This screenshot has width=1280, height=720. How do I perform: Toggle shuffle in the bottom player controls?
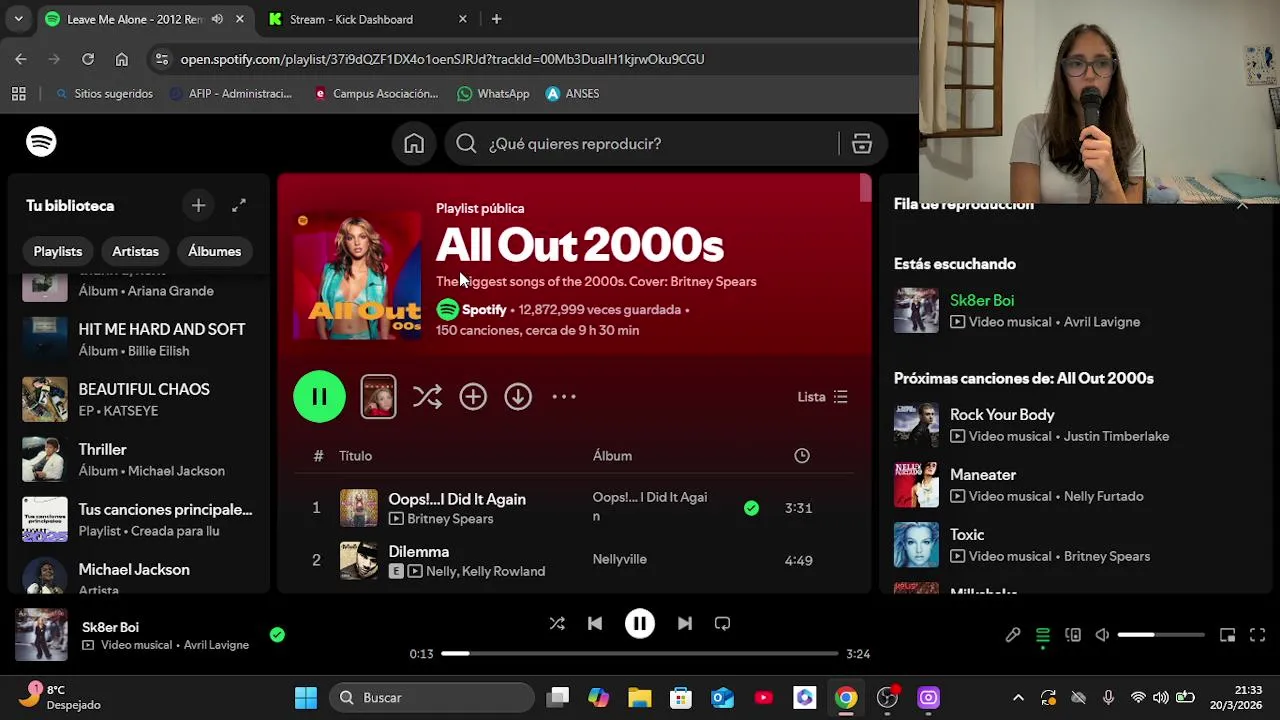[557, 624]
